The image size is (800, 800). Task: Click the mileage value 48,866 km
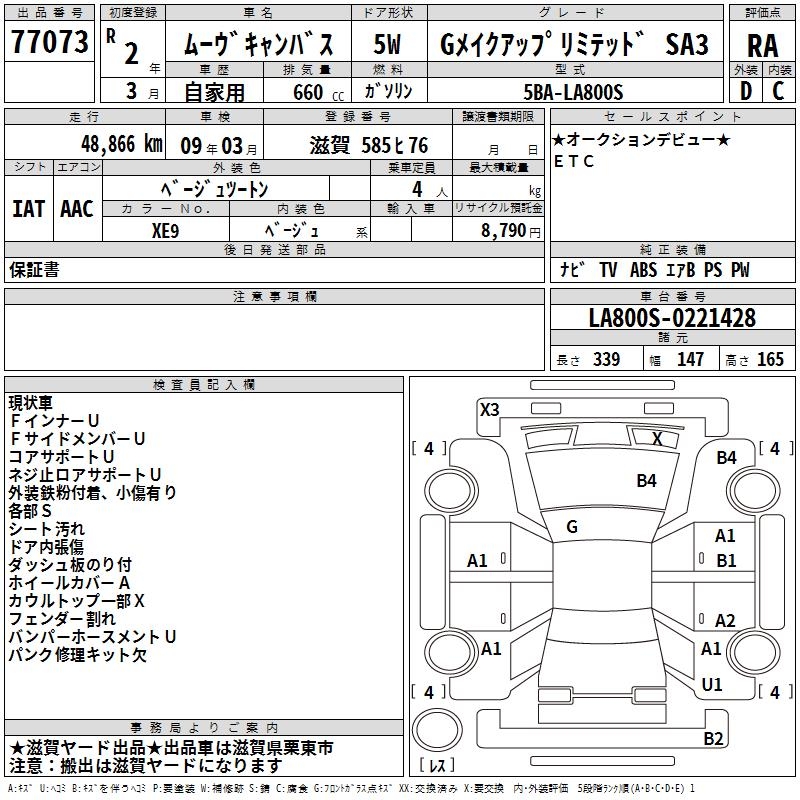(x=117, y=142)
